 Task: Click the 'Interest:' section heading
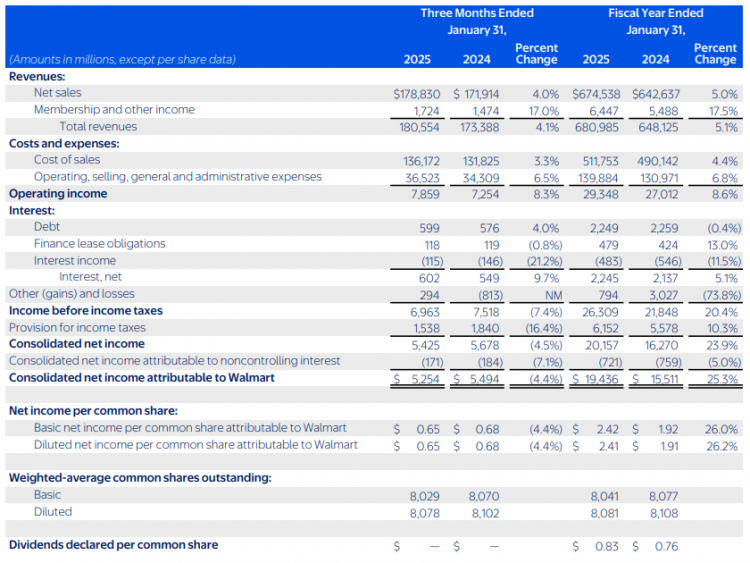[32, 210]
